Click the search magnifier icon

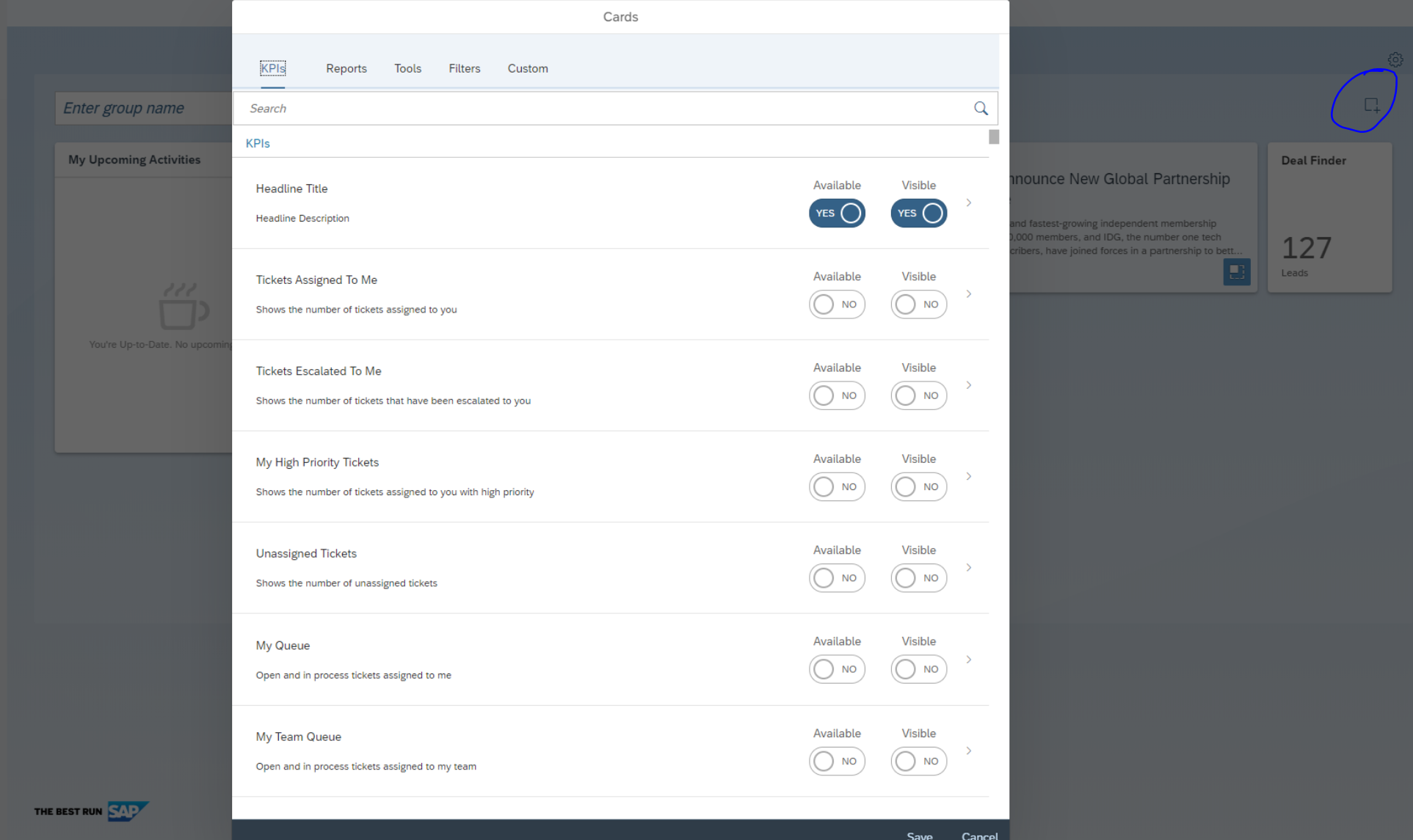point(981,109)
